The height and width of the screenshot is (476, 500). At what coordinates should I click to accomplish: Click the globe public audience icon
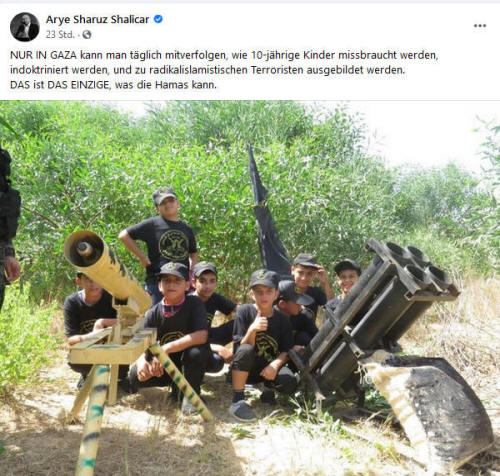(87, 34)
